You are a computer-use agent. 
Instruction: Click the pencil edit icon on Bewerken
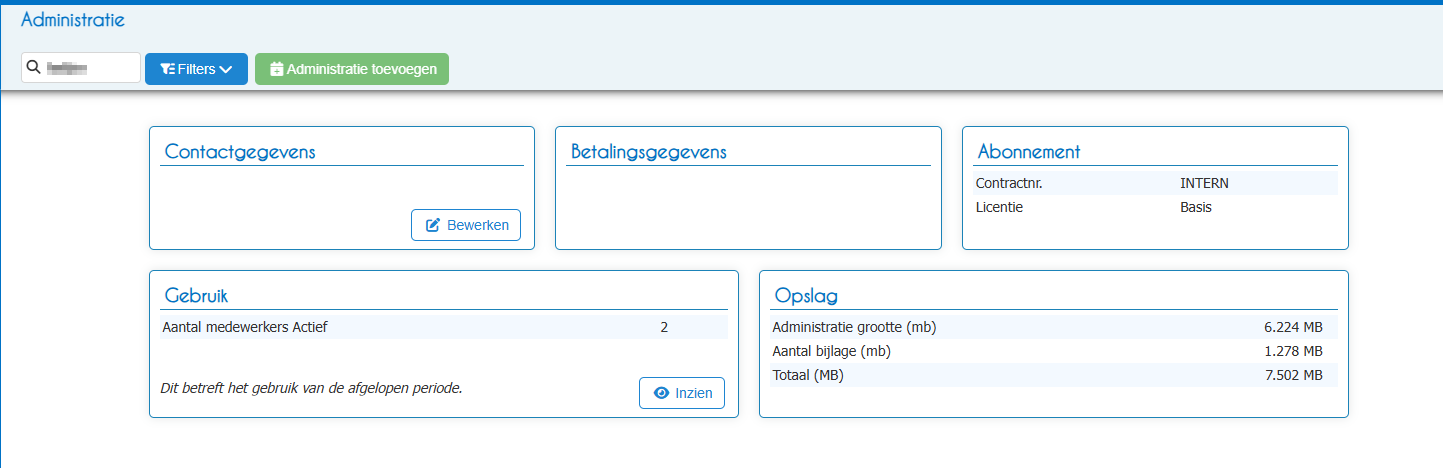coord(433,225)
